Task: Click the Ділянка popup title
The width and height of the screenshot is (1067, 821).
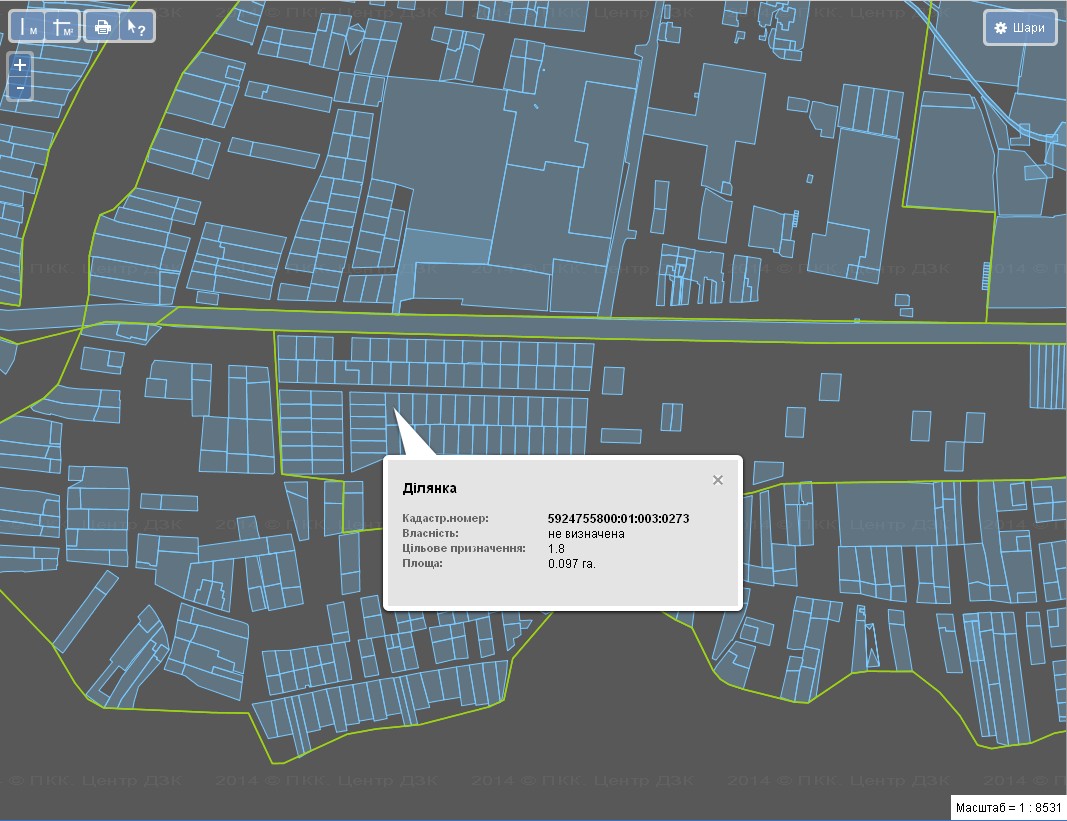Action: click(429, 488)
